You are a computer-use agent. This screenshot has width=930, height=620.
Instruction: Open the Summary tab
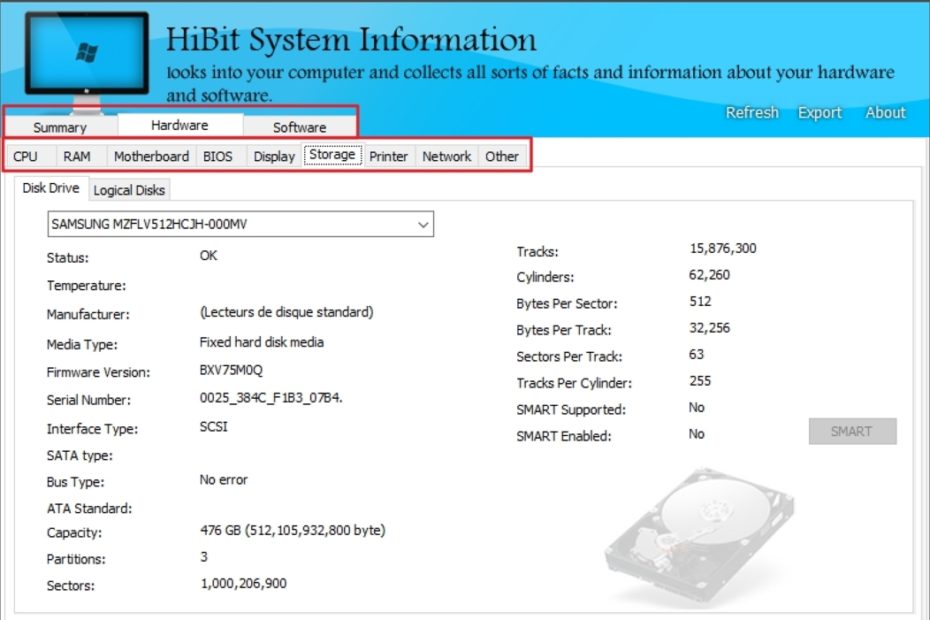(x=60, y=127)
